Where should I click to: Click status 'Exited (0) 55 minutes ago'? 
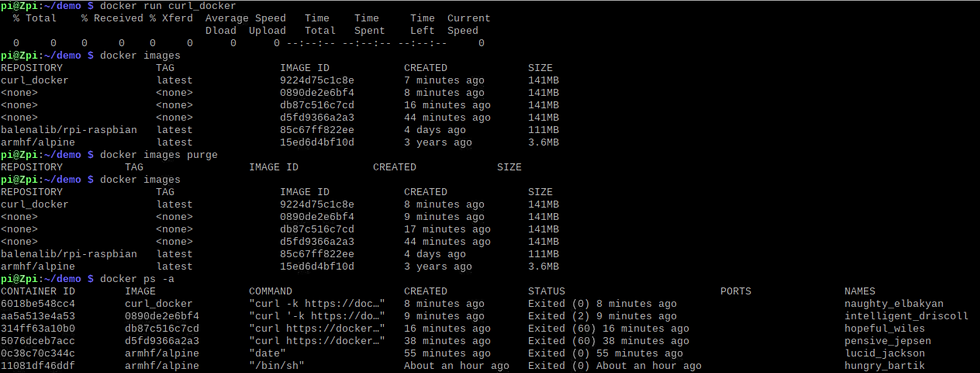pyautogui.click(x=606, y=353)
